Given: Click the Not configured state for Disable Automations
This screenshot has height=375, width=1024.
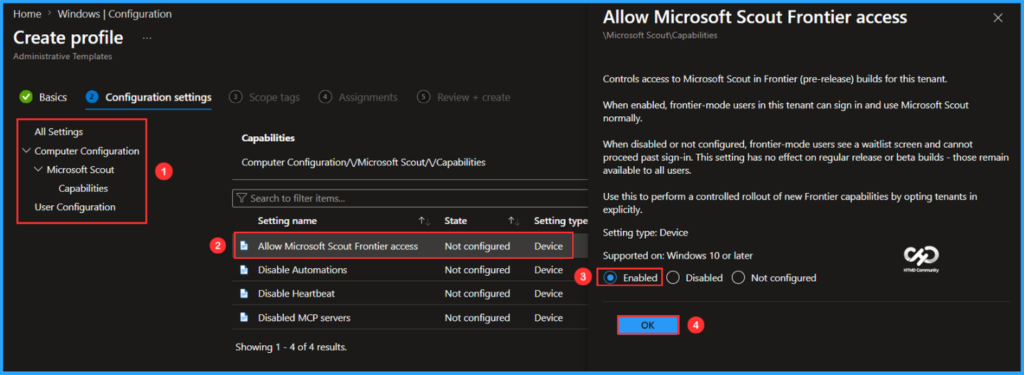Looking at the screenshot, I should click(x=477, y=270).
